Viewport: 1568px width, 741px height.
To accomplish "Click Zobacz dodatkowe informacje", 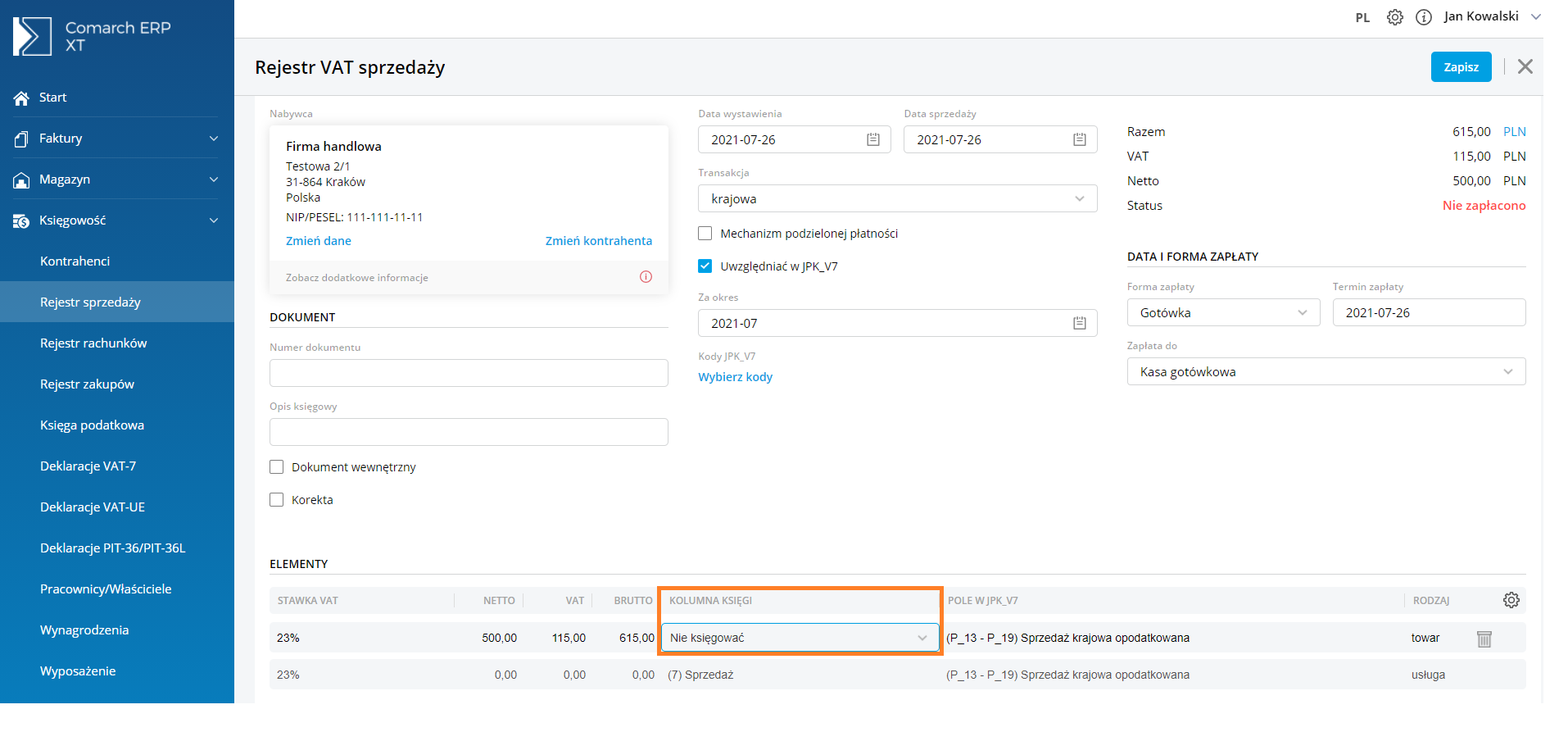I will [x=357, y=278].
